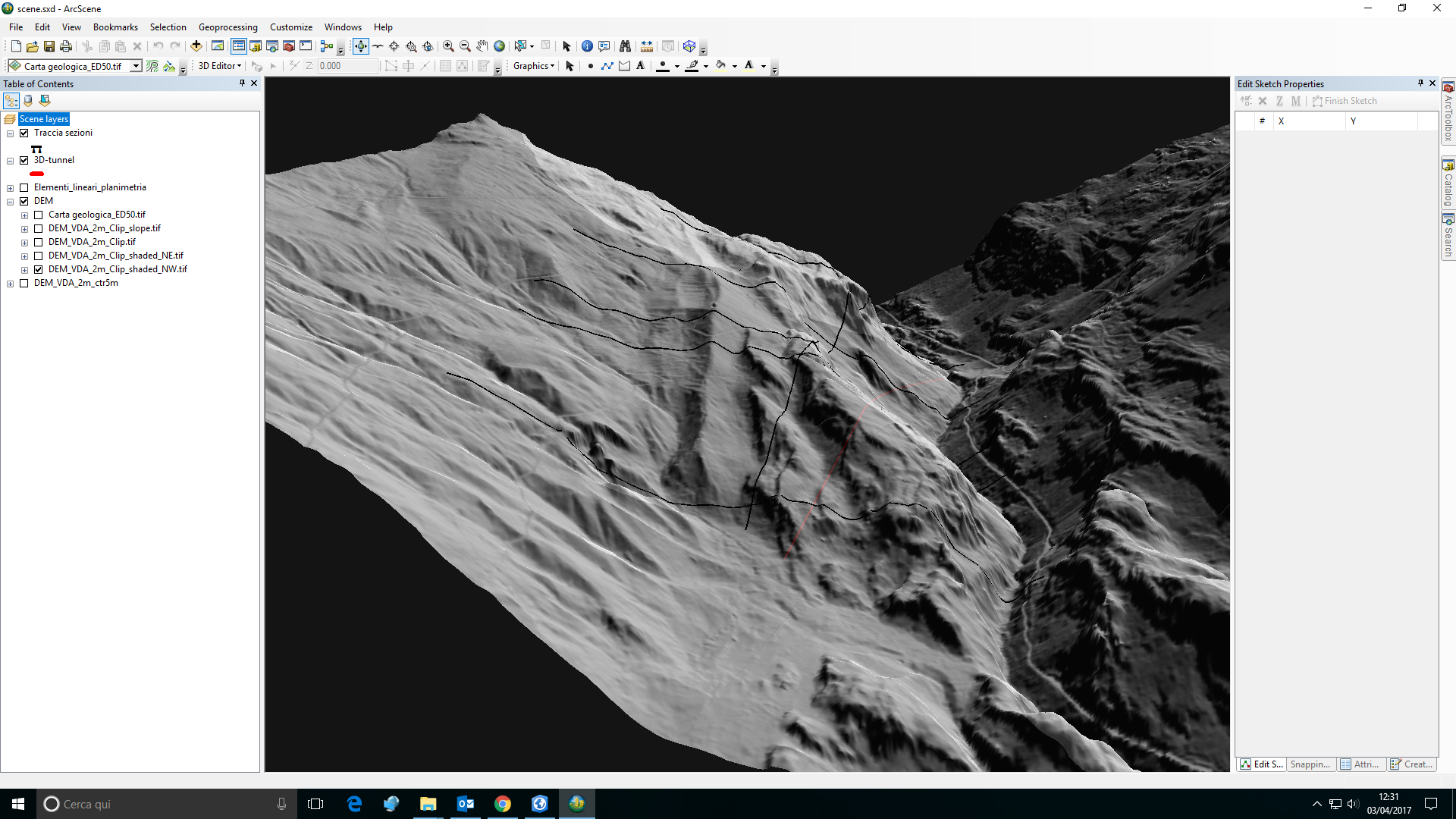This screenshot has height=819, width=1456.
Task: Click the Full Extent globe icon
Action: point(499,45)
